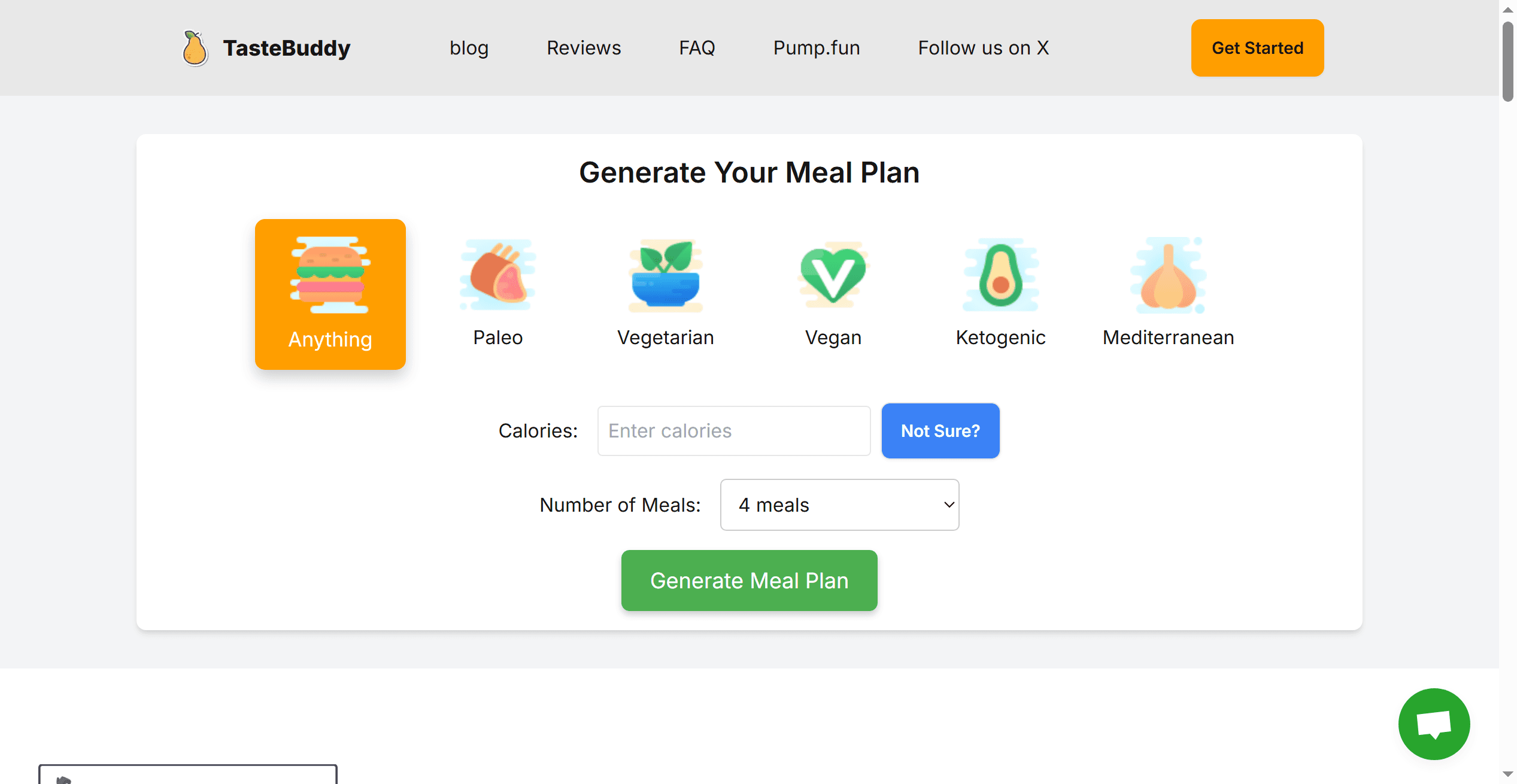Open the FAQ menu item

[697, 48]
